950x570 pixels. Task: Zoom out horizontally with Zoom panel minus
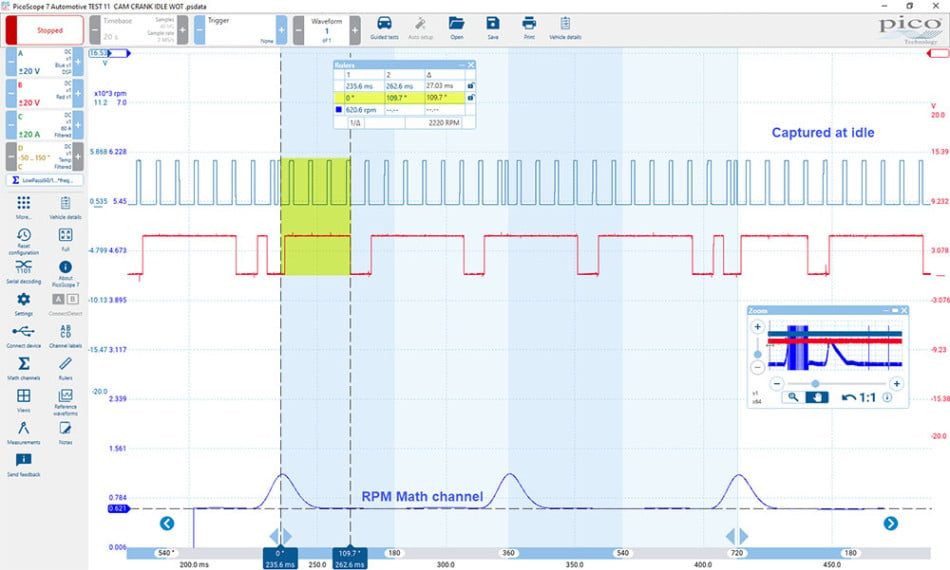pyautogui.click(x=777, y=383)
